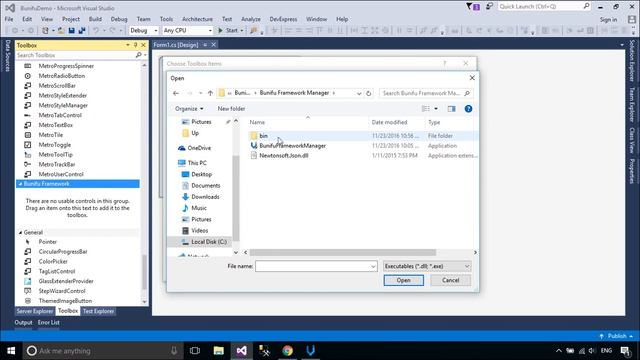Open the Executables file type dropdown
Viewport: 640px width, 360px height.
click(x=427, y=266)
